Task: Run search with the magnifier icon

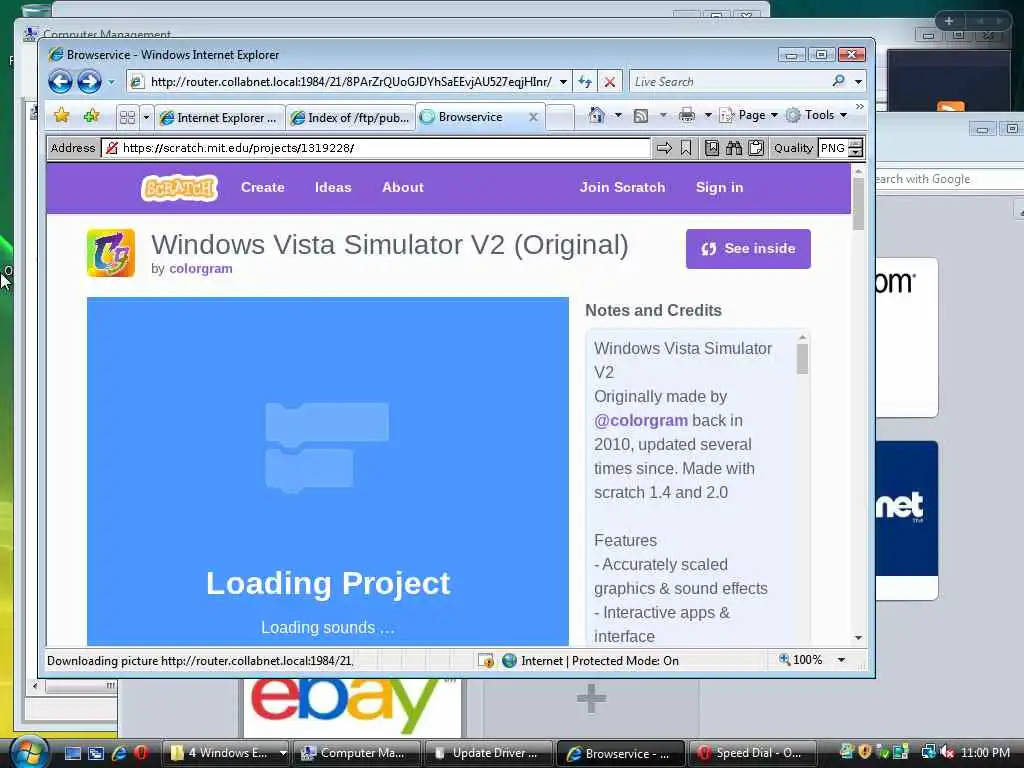Action: [x=839, y=81]
